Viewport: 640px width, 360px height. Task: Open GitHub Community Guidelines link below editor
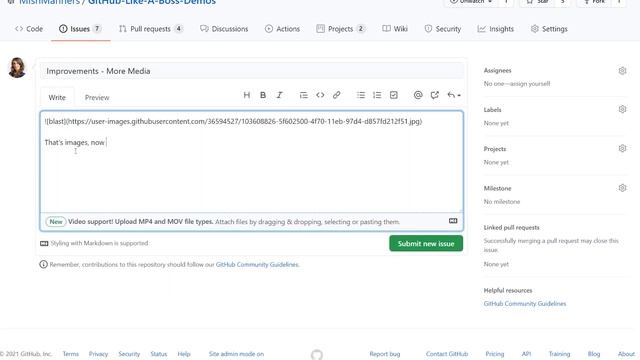coord(257,264)
